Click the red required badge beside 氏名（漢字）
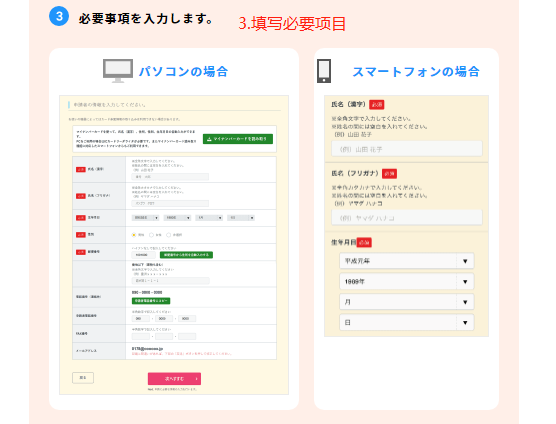This screenshot has height=424, width=556. click(x=377, y=105)
